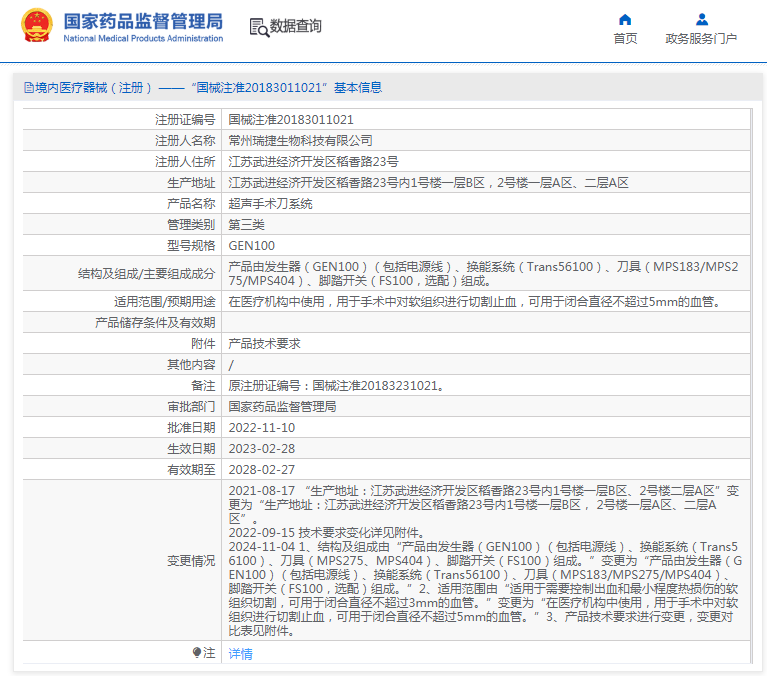The height and width of the screenshot is (676, 767).
Task: Click the 有效期至 row label
Action: (191, 470)
